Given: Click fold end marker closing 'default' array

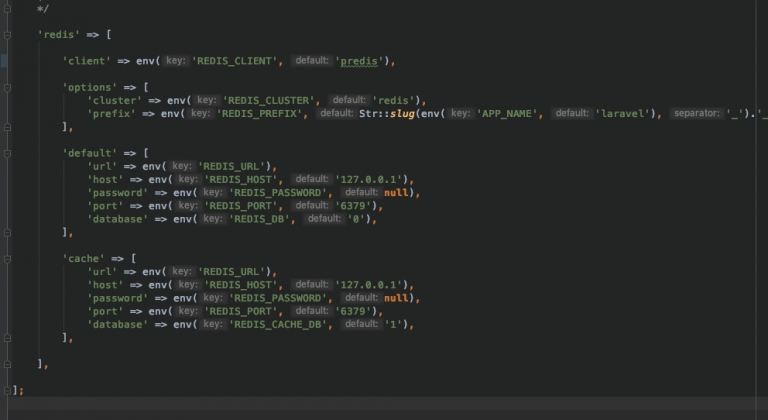Looking at the screenshot, I should (7, 232).
